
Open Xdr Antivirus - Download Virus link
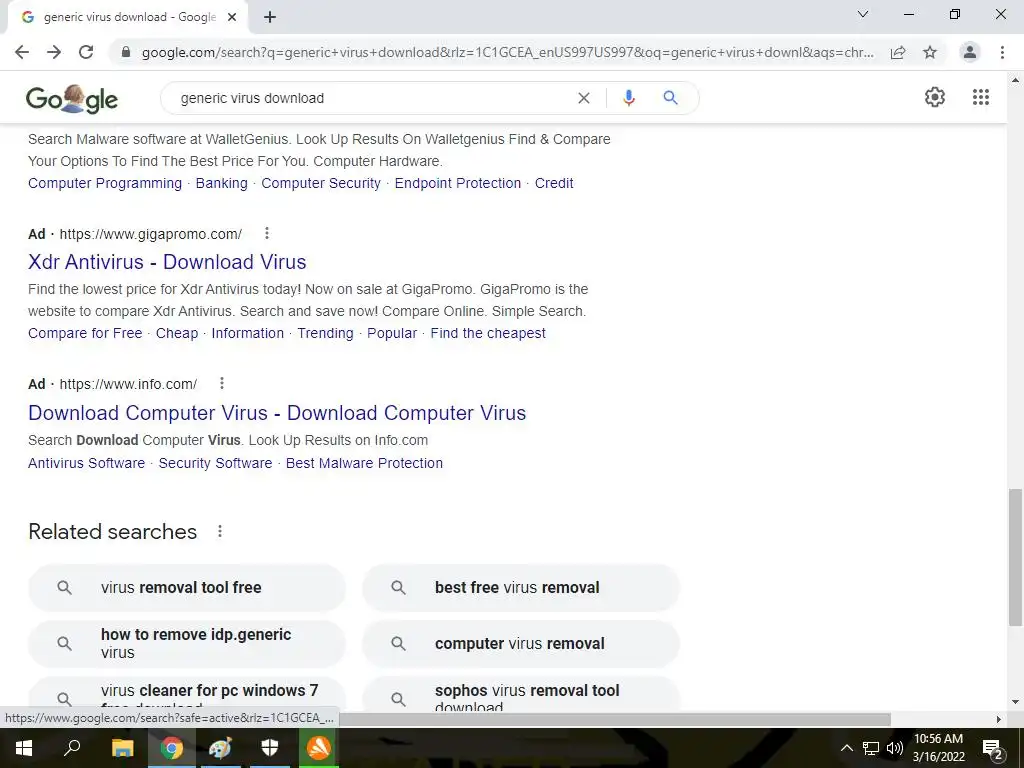167,262
